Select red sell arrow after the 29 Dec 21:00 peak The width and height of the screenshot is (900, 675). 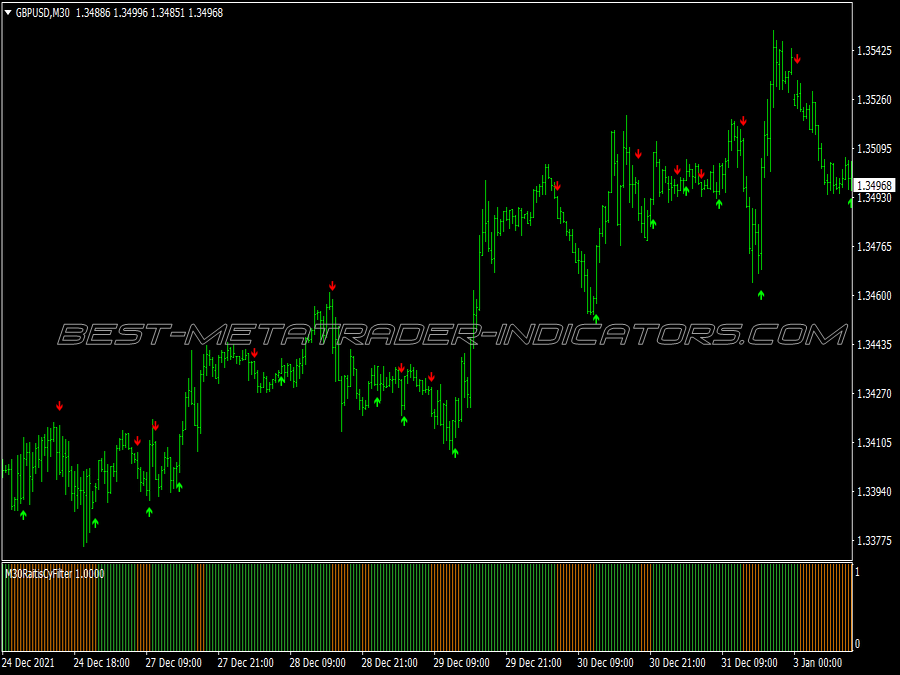pos(557,186)
